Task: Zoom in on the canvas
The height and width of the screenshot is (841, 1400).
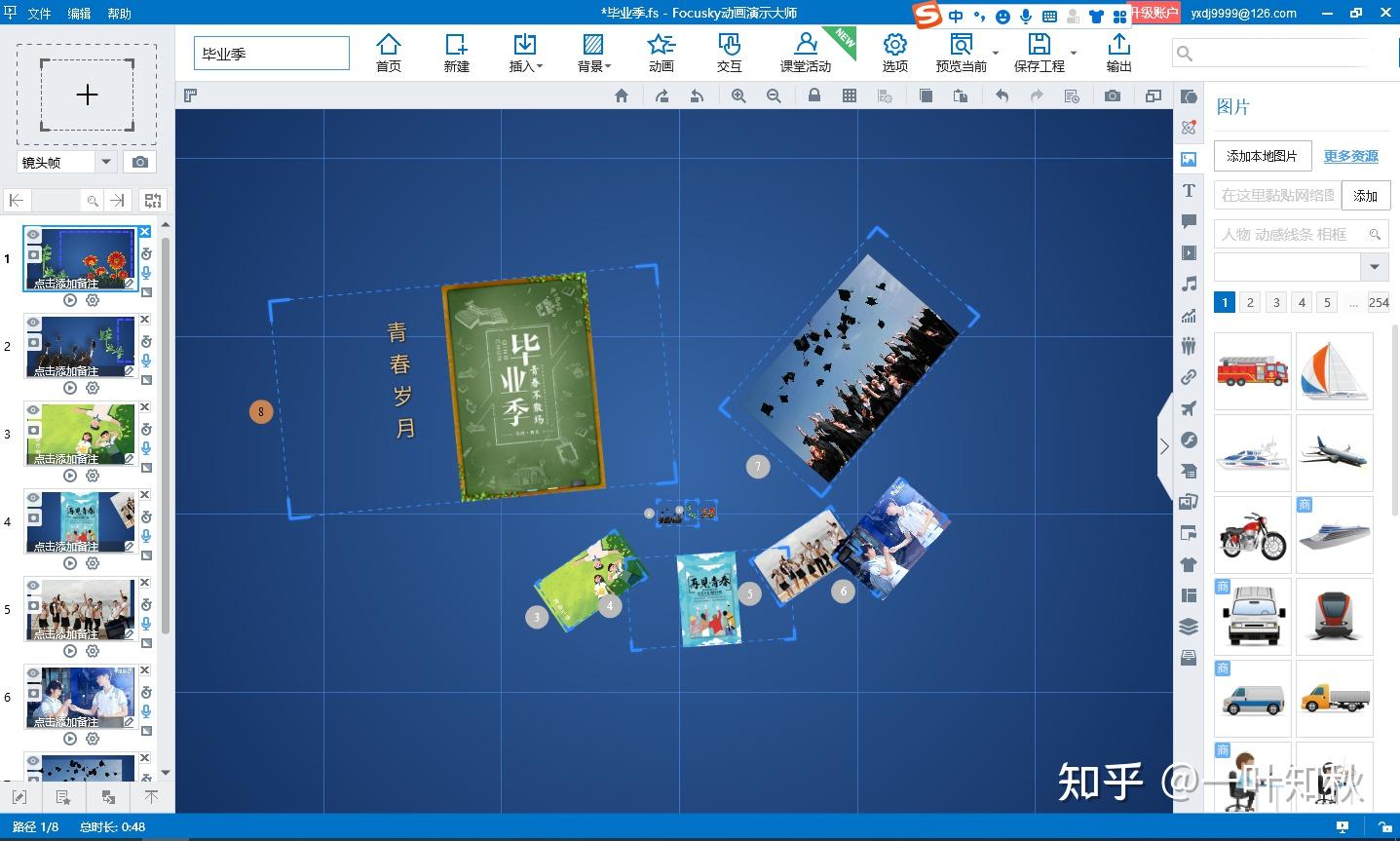Action: tap(738, 96)
